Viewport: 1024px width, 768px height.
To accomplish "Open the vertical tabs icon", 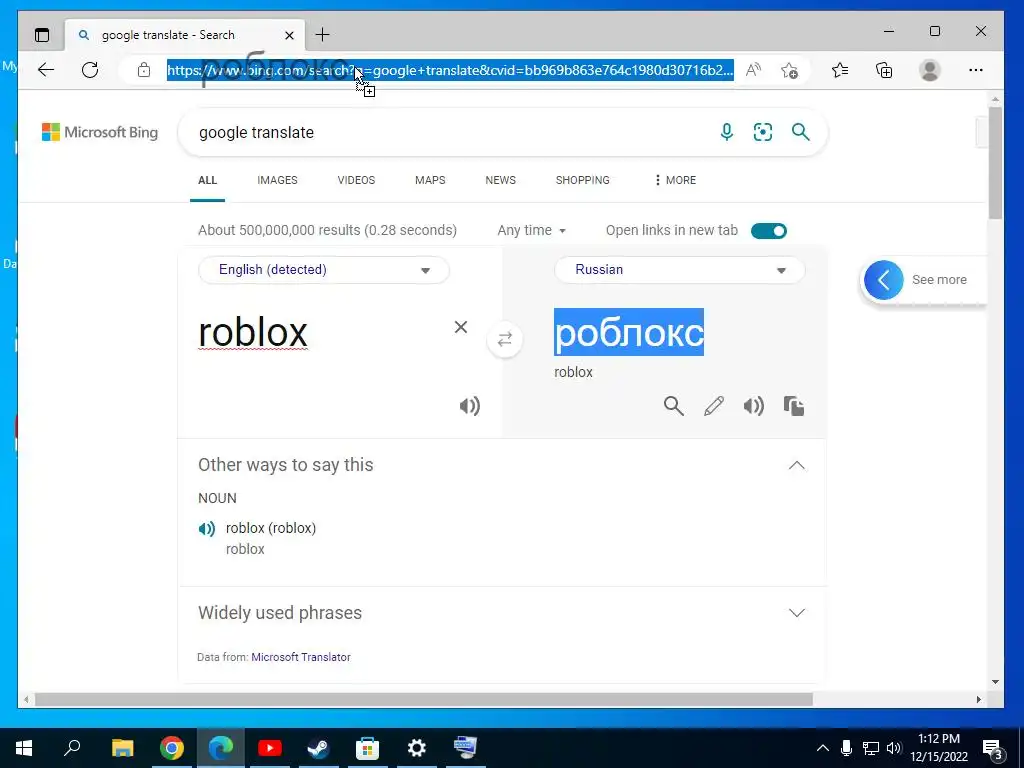I will pyautogui.click(x=42, y=35).
